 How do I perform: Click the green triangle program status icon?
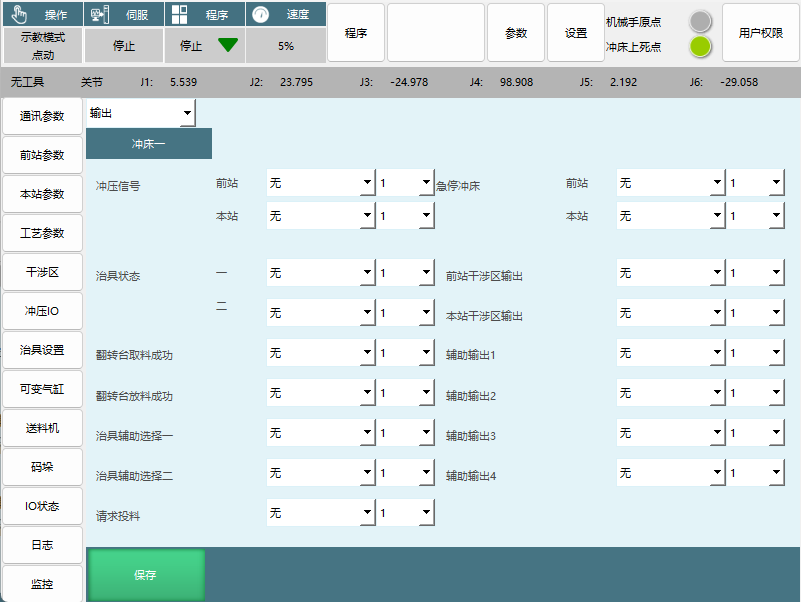227,45
